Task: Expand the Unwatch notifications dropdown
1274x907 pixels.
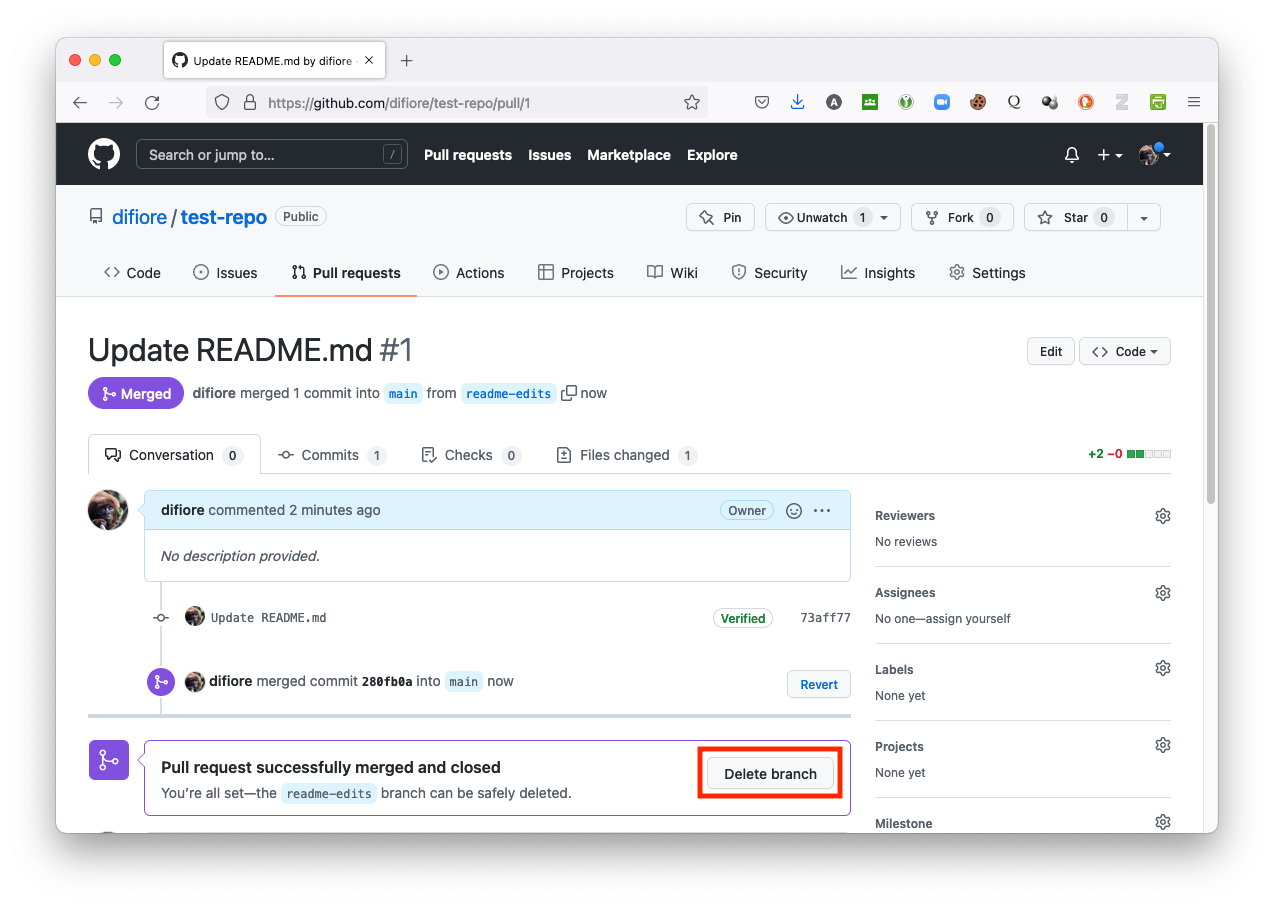Action: pyautogui.click(x=883, y=217)
